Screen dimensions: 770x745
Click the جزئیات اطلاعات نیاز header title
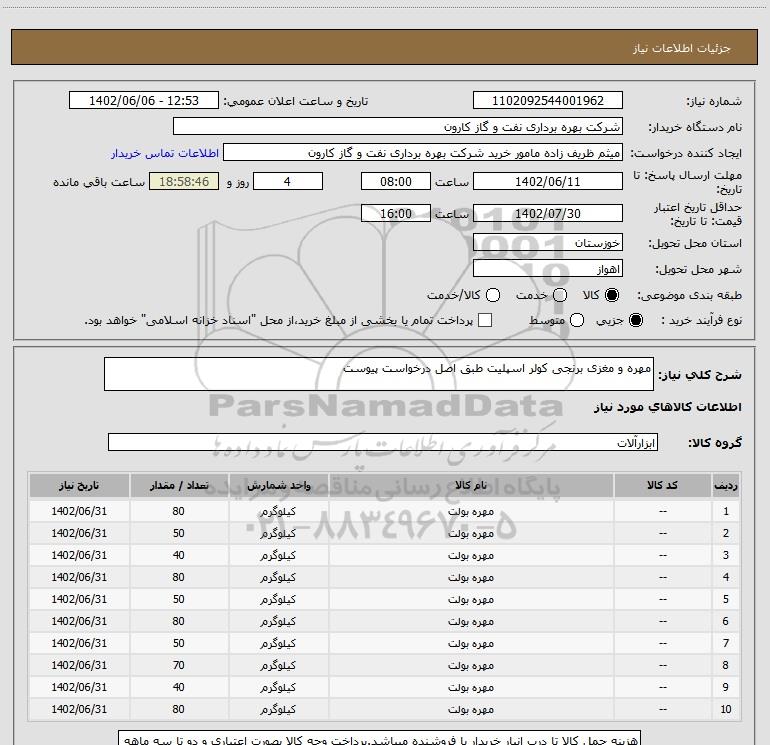pos(682,48)
